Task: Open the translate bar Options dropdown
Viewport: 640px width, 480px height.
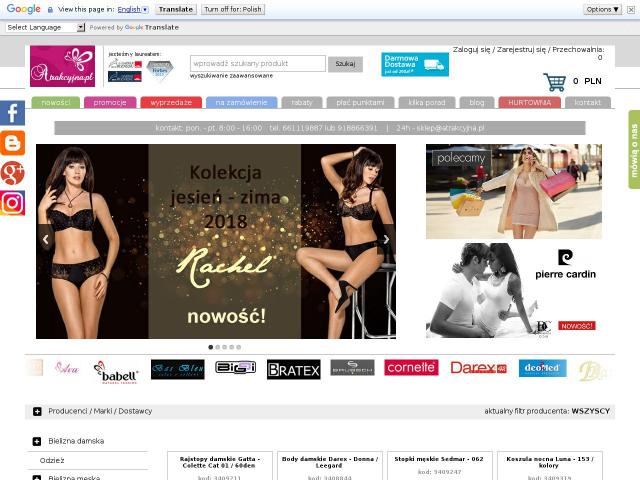Action: tap(602, 9)
